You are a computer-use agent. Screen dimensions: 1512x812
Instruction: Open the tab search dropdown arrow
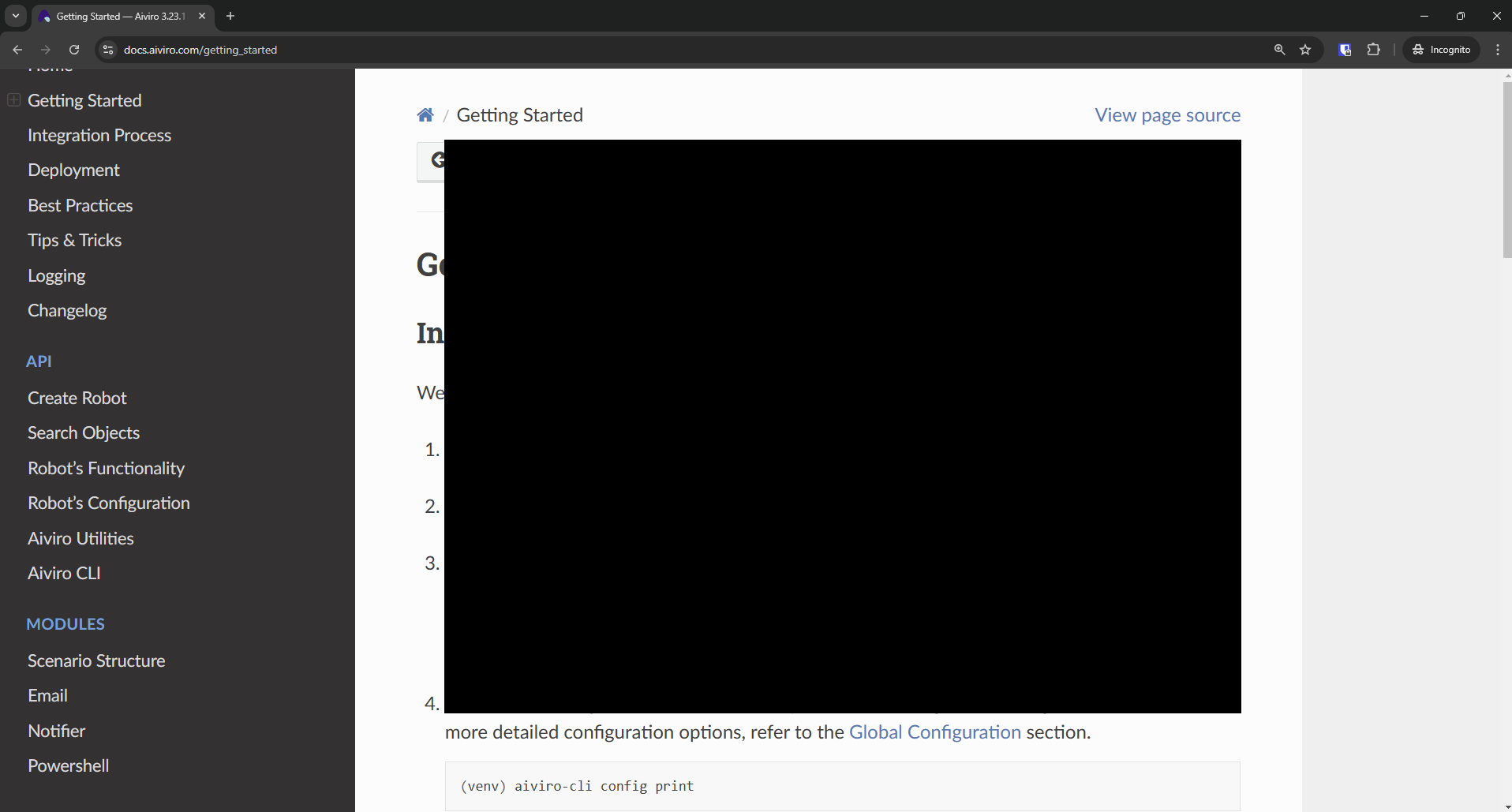[x=16, y=16]
